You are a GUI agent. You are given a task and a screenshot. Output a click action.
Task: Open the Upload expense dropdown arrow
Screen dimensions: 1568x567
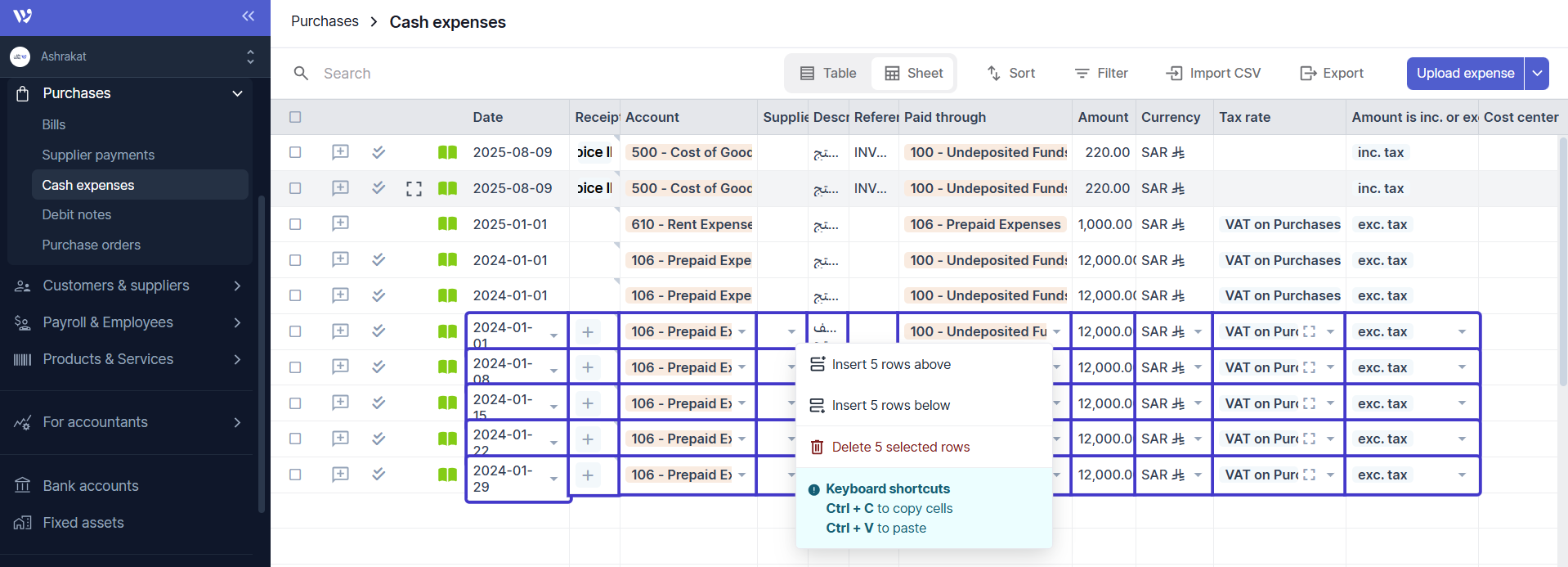point(1537,74)
